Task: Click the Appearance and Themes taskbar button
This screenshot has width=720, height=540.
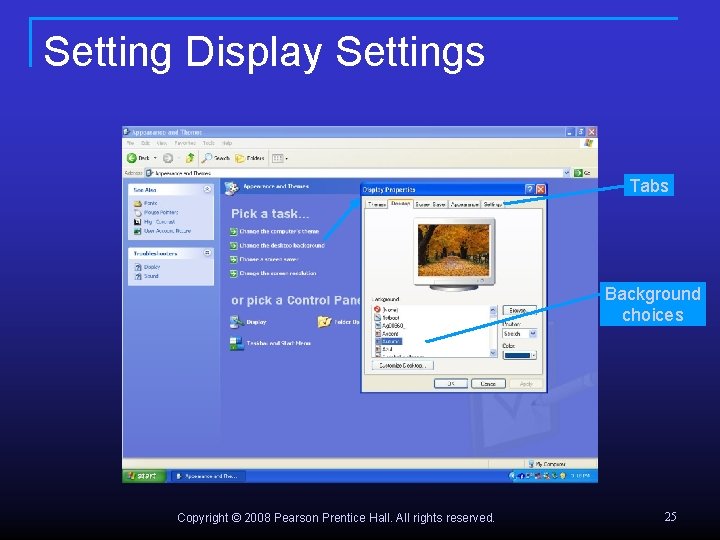Action: click(208, 476)
